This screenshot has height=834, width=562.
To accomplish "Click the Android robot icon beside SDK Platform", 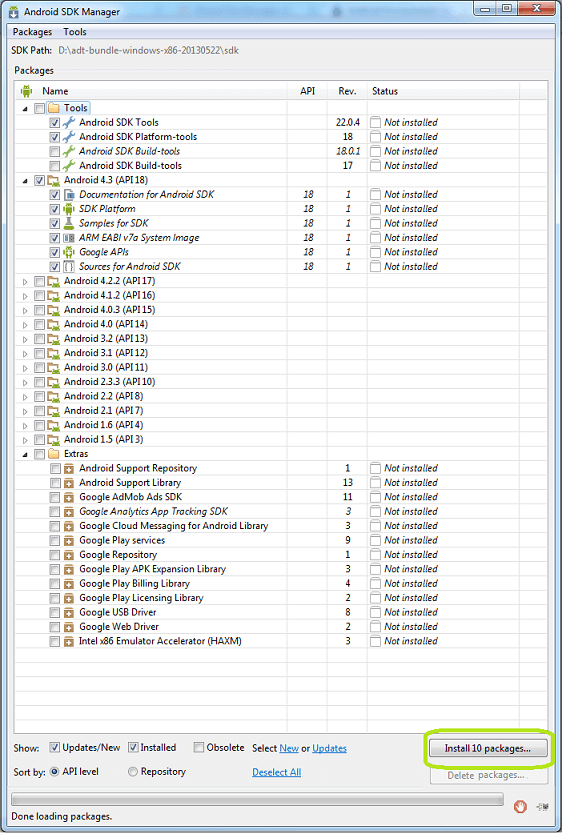I will pyautogui.click(x=69, y=209).
